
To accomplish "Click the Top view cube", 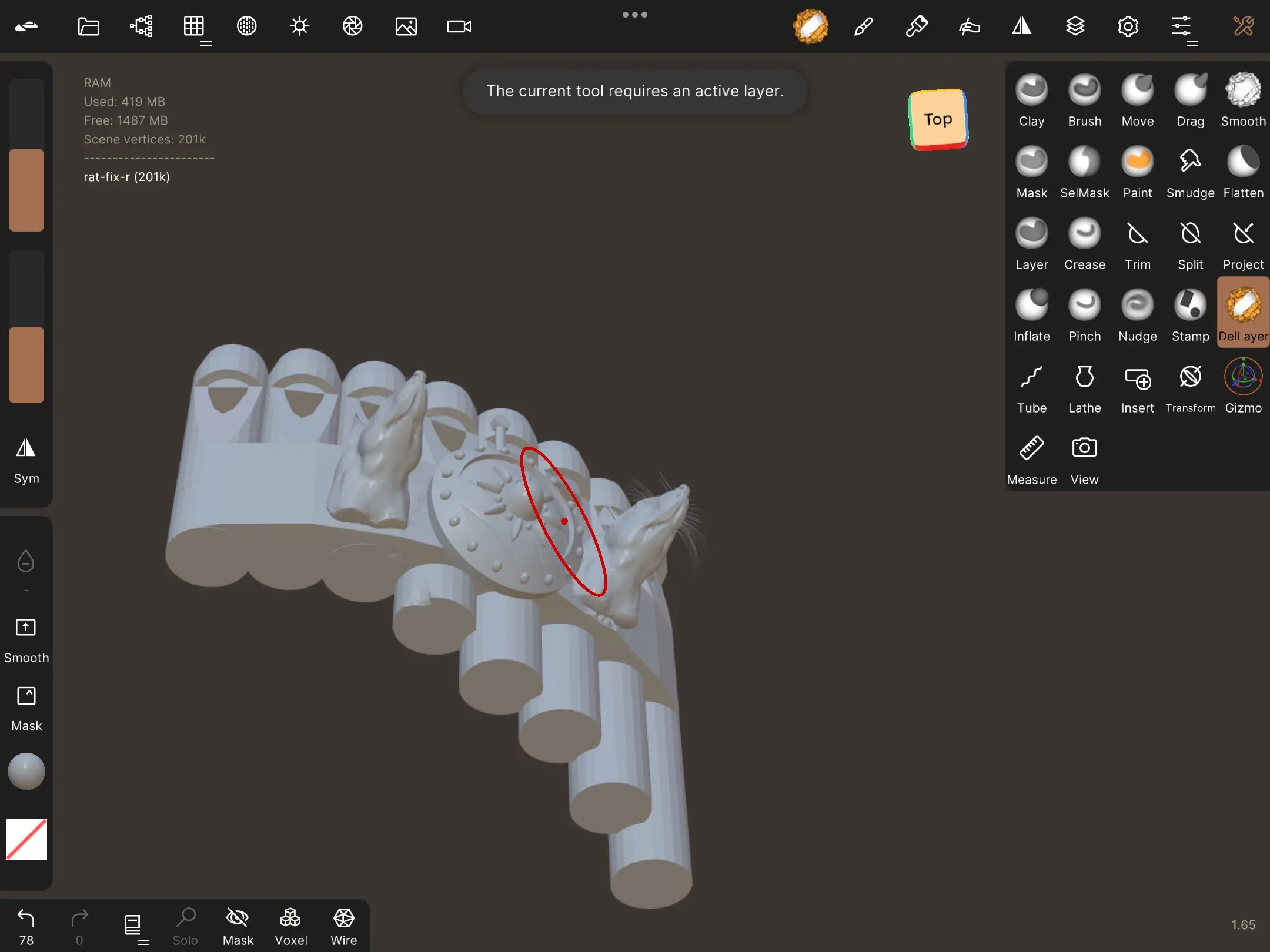I will point(938,119).
